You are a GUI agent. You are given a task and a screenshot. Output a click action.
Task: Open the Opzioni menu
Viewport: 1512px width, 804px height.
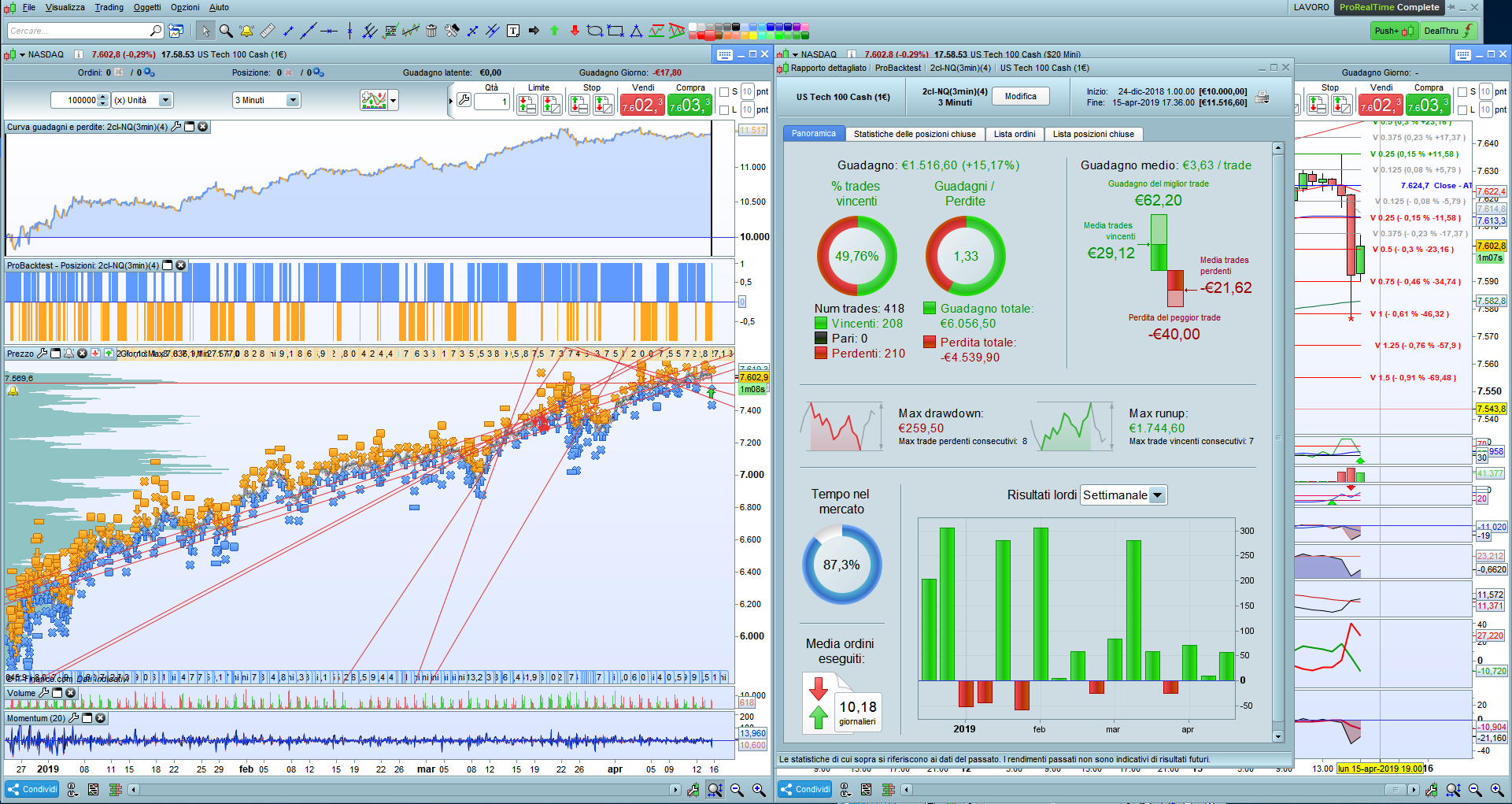pyautogui.click(x=185, y=7)
